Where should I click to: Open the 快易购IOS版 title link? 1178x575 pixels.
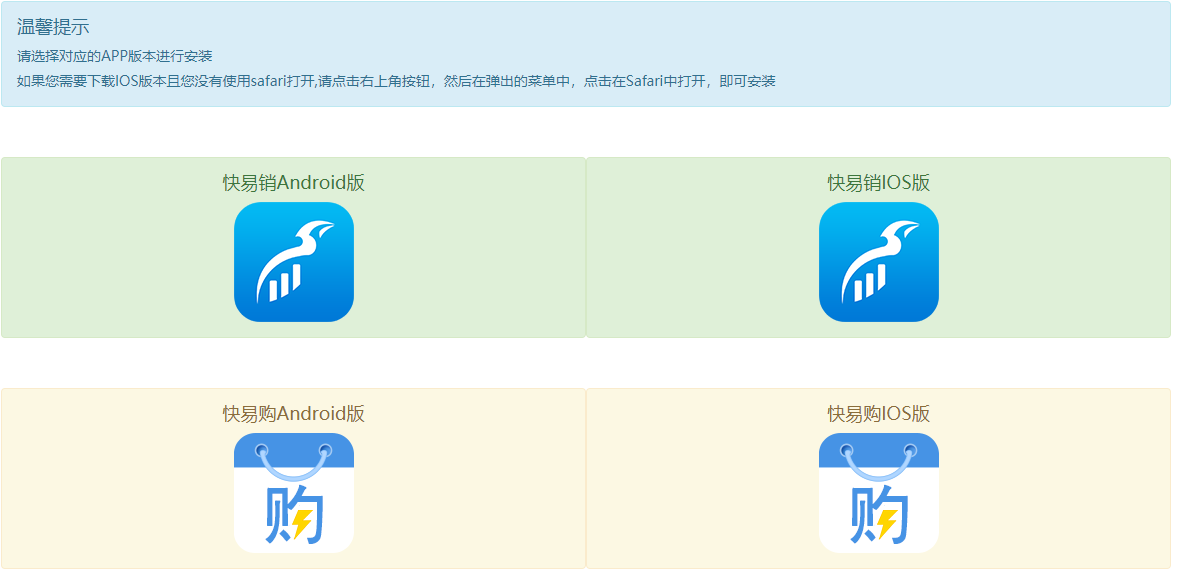click(878, 414)
